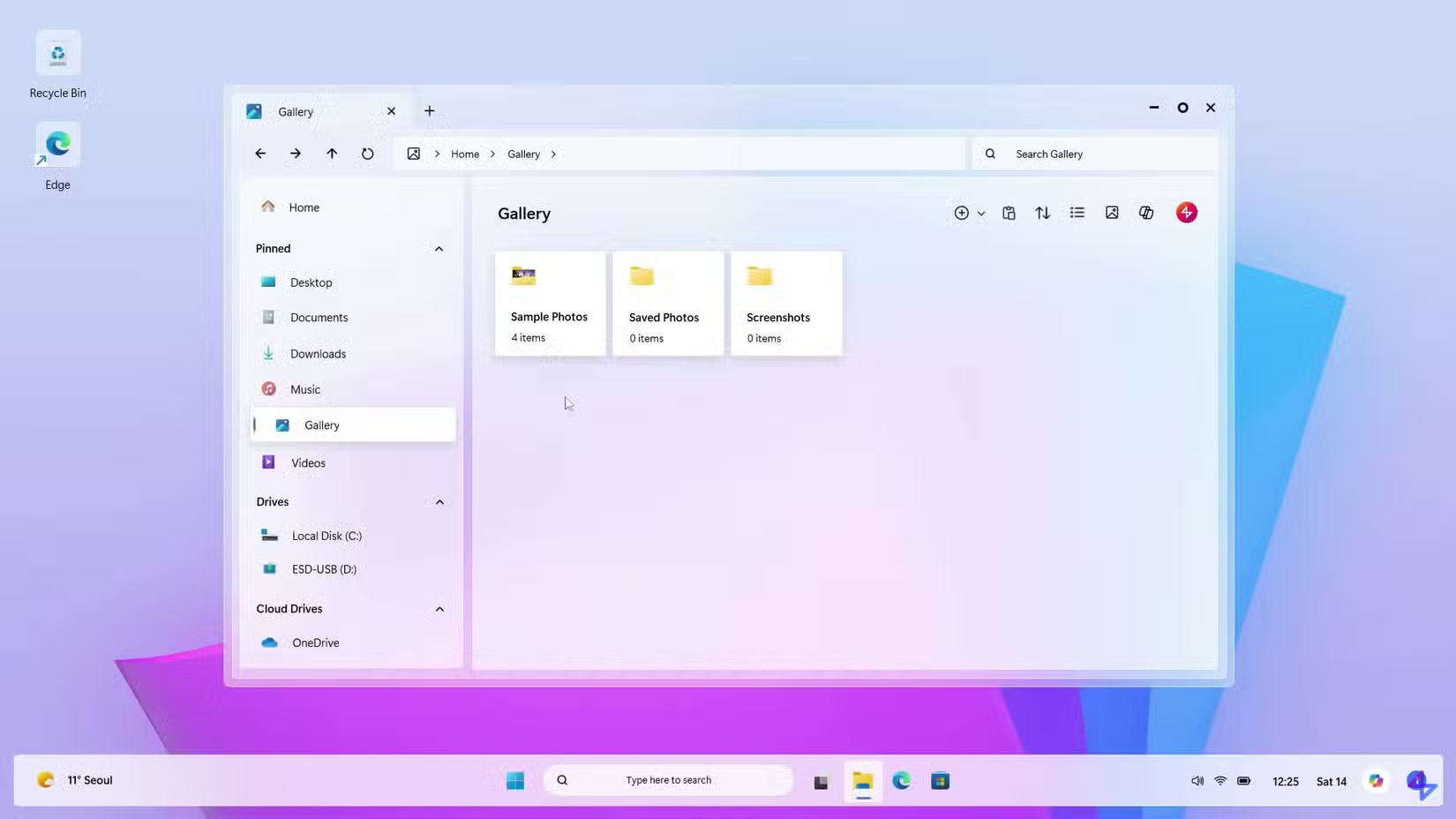Open the Paste icon in Gallery toolbar

point(1009,213)
